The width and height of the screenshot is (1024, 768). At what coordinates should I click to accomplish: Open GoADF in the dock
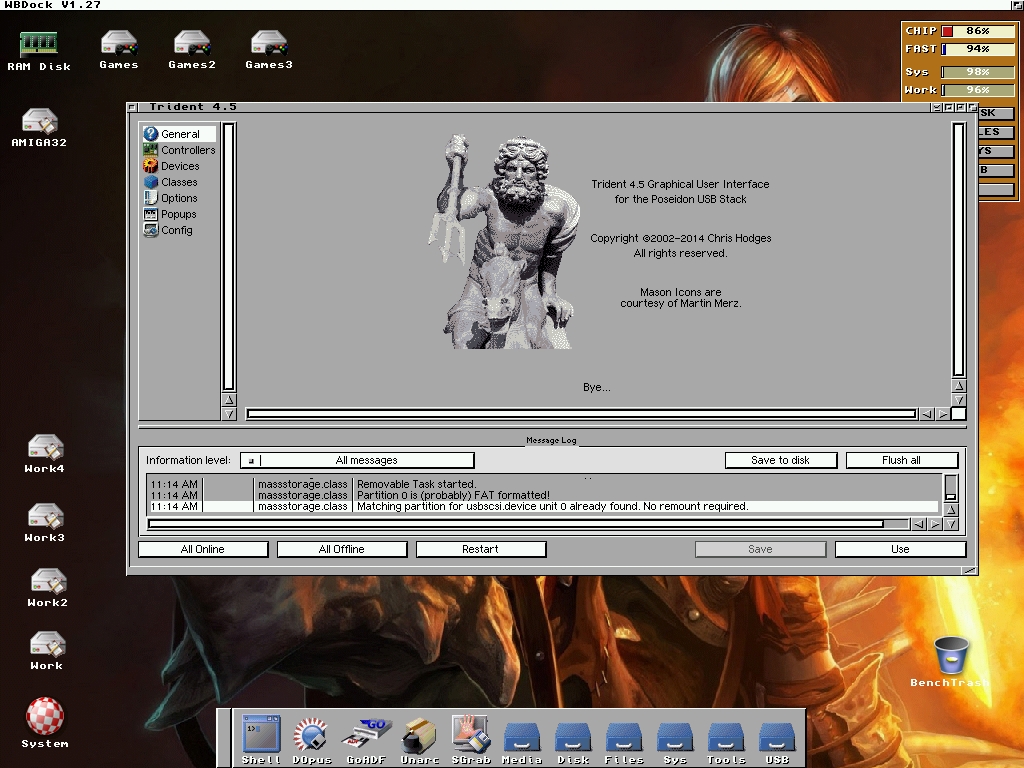pyautogui.click(x=366, y=739)
